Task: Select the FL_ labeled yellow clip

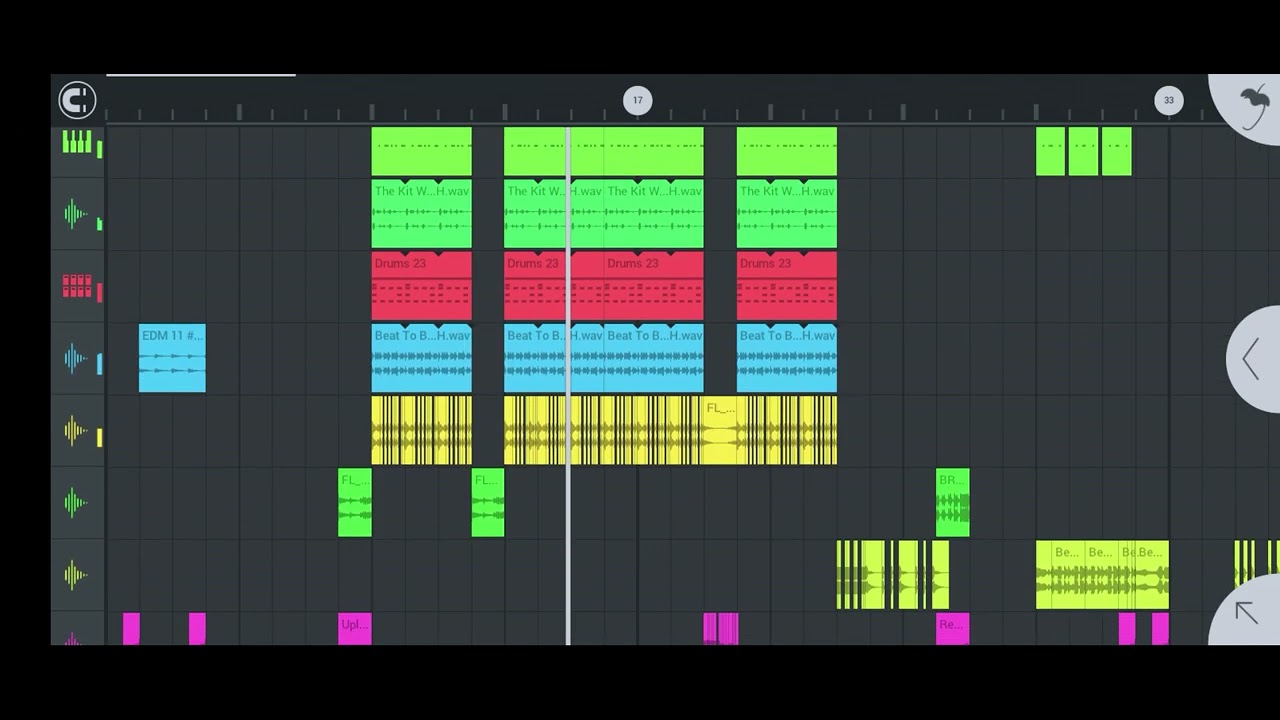Action: point(720,430)
